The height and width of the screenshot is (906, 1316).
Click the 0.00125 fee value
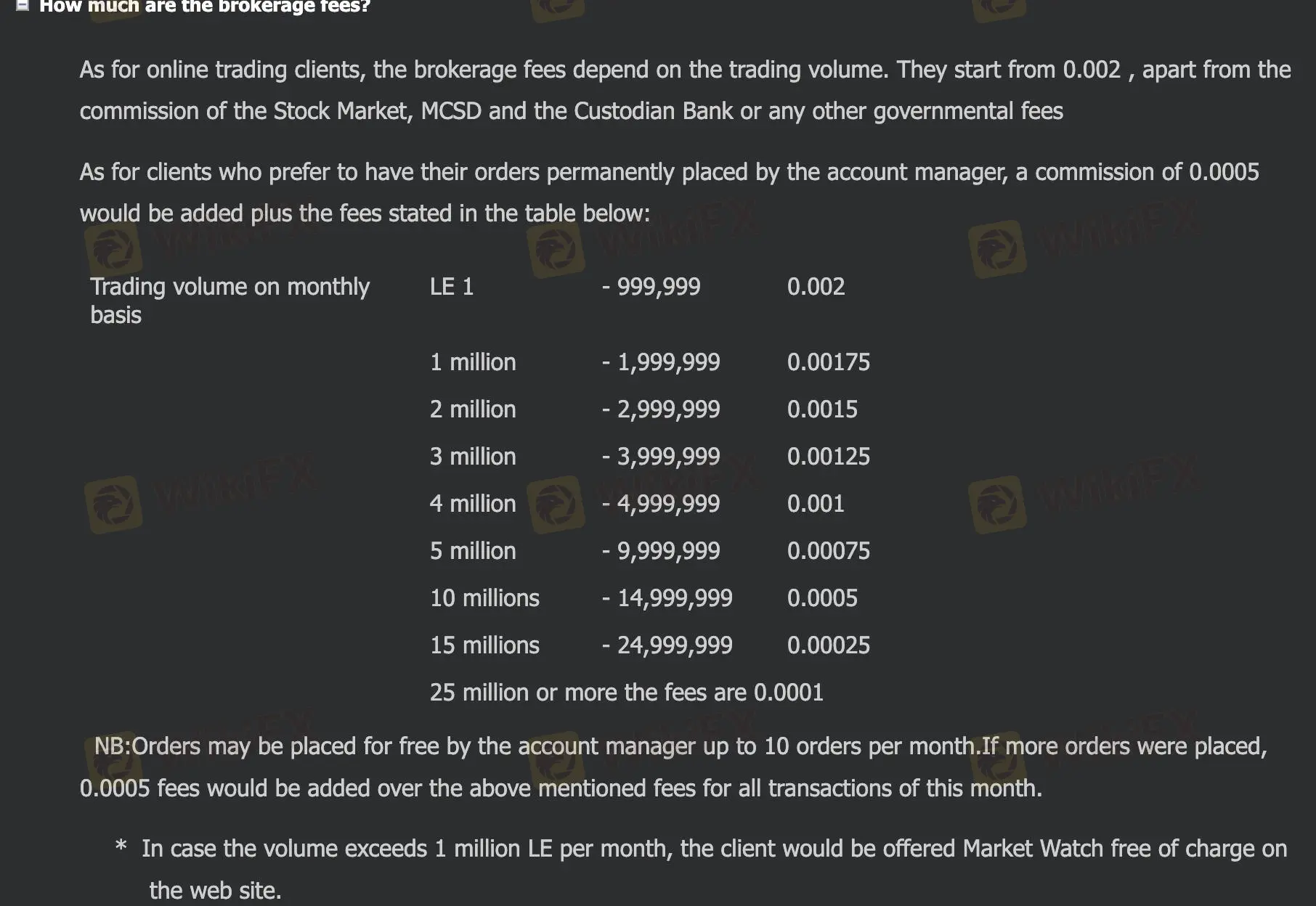pyautogui.click(x=828, y=457)
